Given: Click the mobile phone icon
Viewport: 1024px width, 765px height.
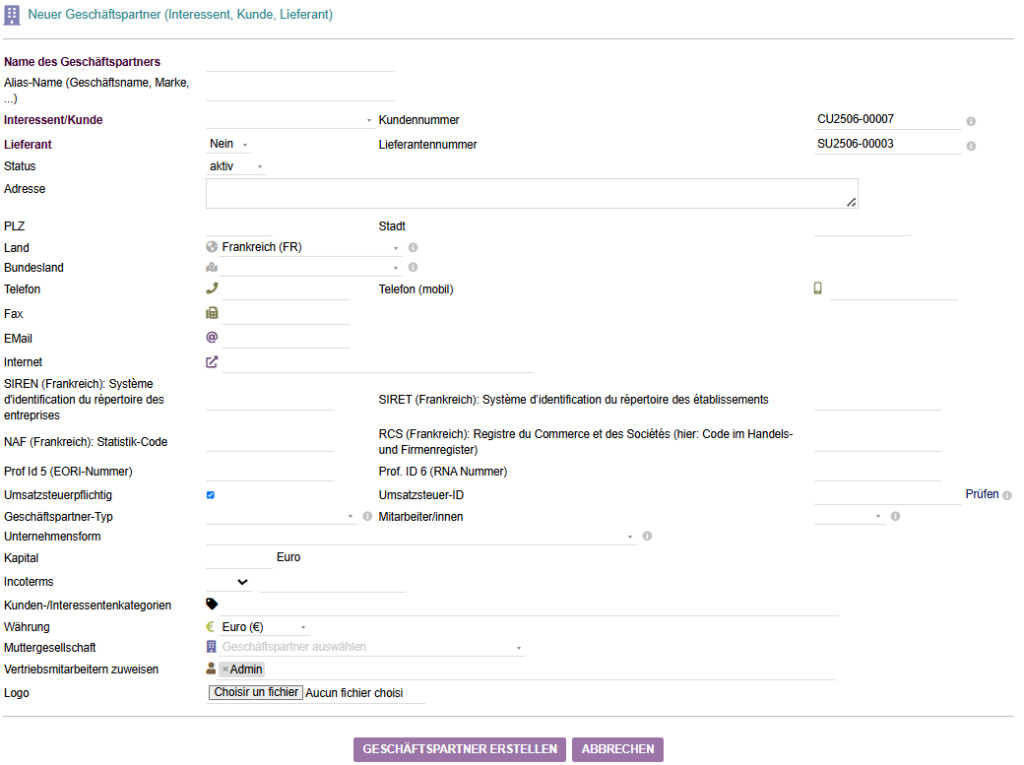Looking at the screenshot, I should pyautogui.click(x=818, y=289).
